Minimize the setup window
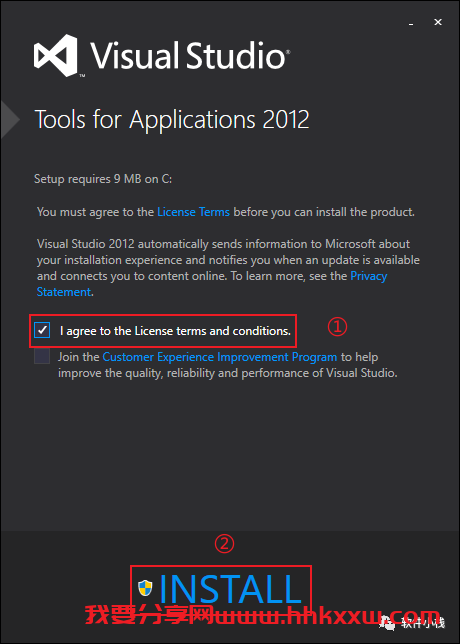The image size is (460, 644). [x=411, y=24]
